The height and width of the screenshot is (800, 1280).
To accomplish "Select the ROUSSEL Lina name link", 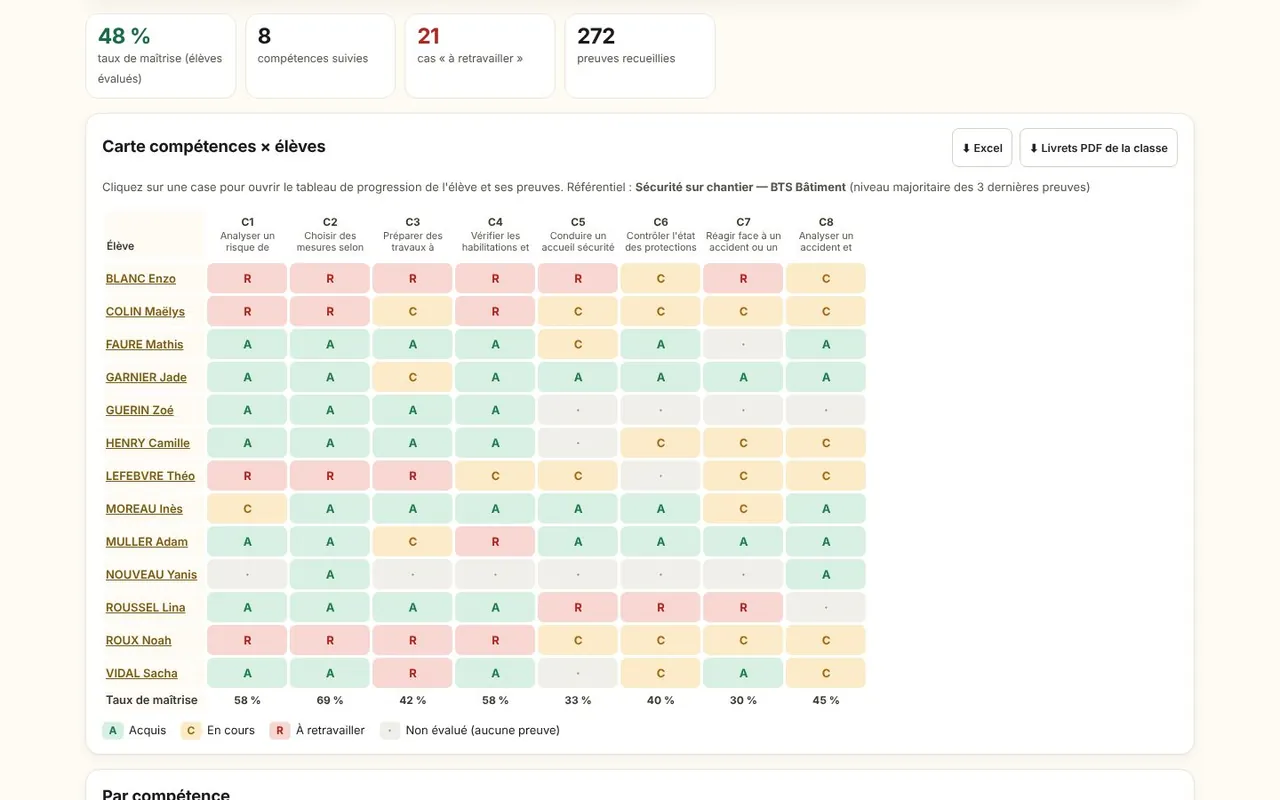I will 145,609.
